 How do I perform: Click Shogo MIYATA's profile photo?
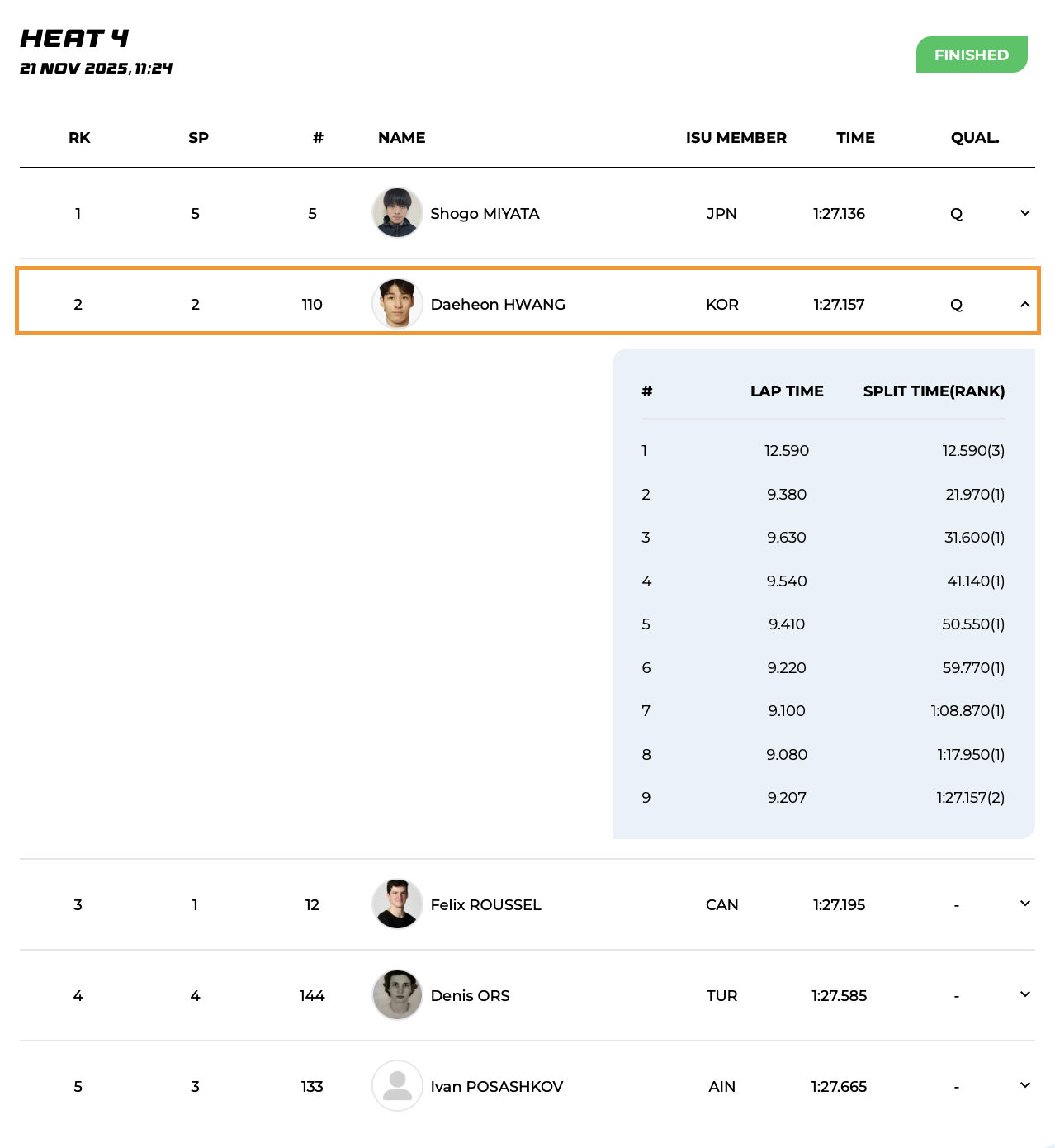(397, 213)
